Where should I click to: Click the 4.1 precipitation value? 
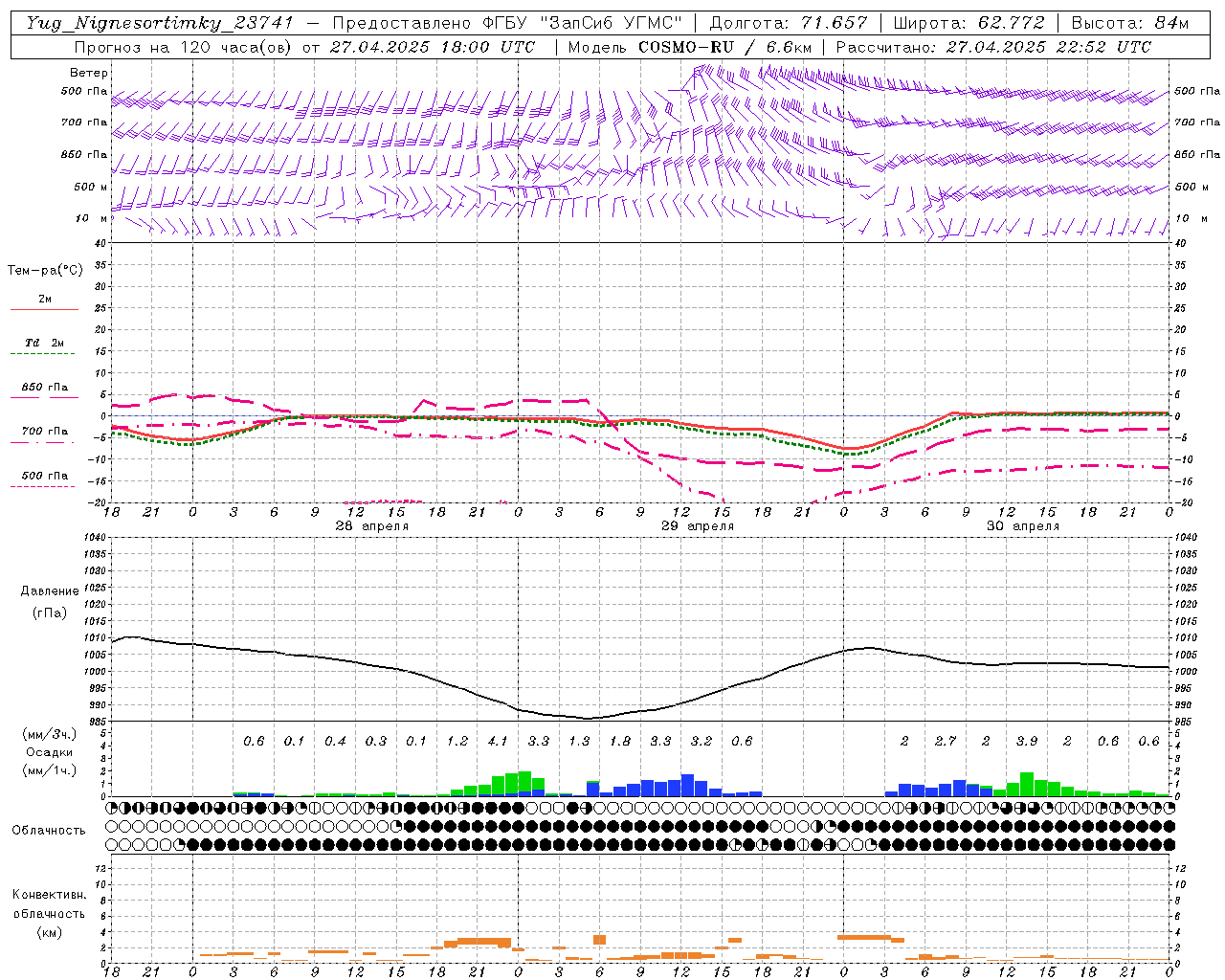click(498, 741)
